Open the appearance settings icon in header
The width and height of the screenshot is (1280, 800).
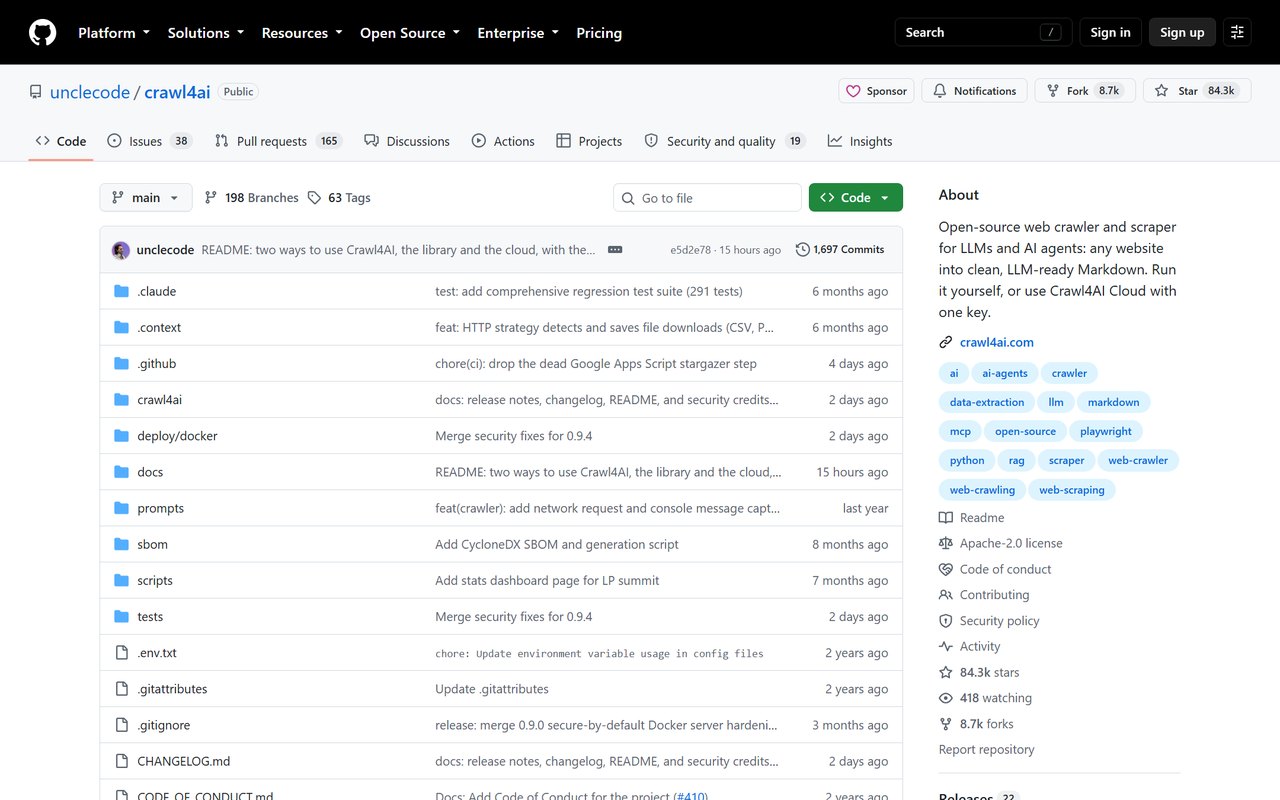(x=1237, y=33)
